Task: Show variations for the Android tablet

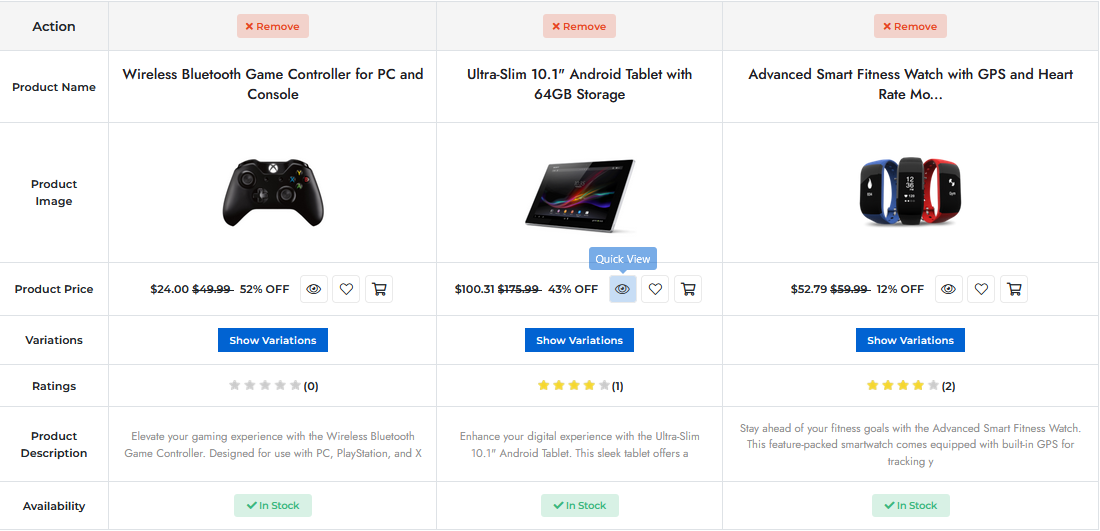Action: tap(579, 340)
